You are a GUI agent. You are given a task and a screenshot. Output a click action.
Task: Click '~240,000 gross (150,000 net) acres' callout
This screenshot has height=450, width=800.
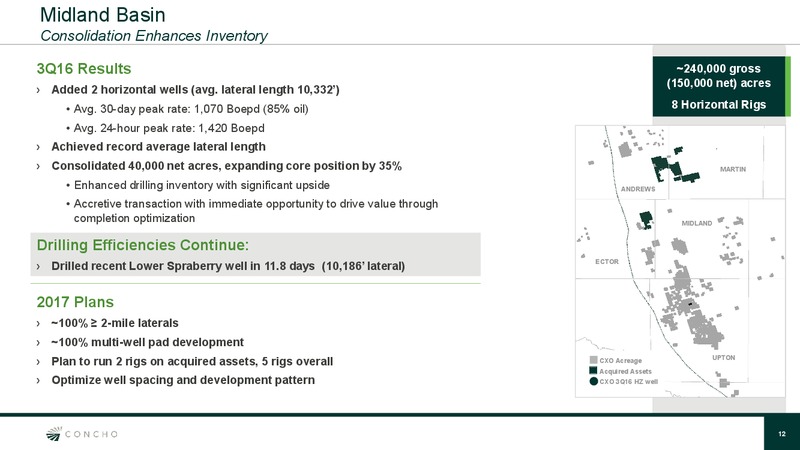[718, 76]
